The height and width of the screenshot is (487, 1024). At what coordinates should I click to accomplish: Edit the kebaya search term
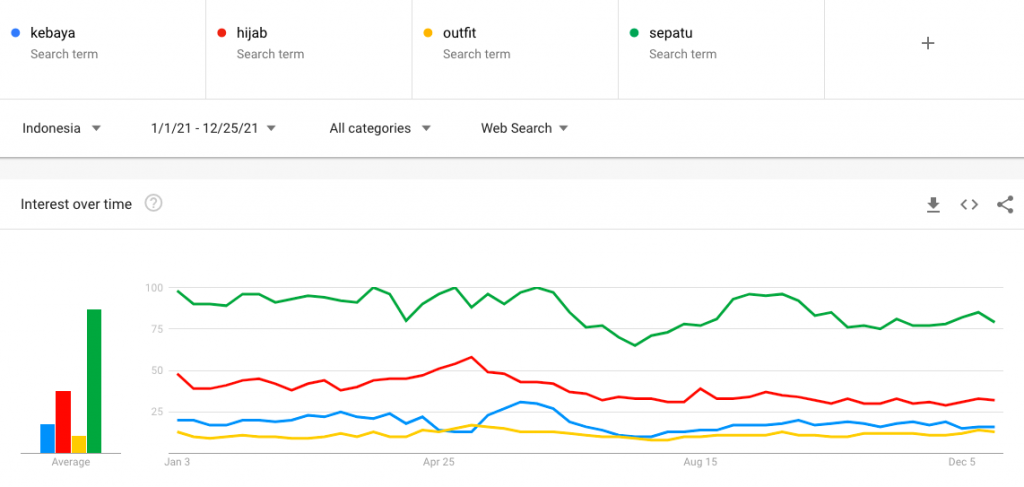tap(53, 33)
